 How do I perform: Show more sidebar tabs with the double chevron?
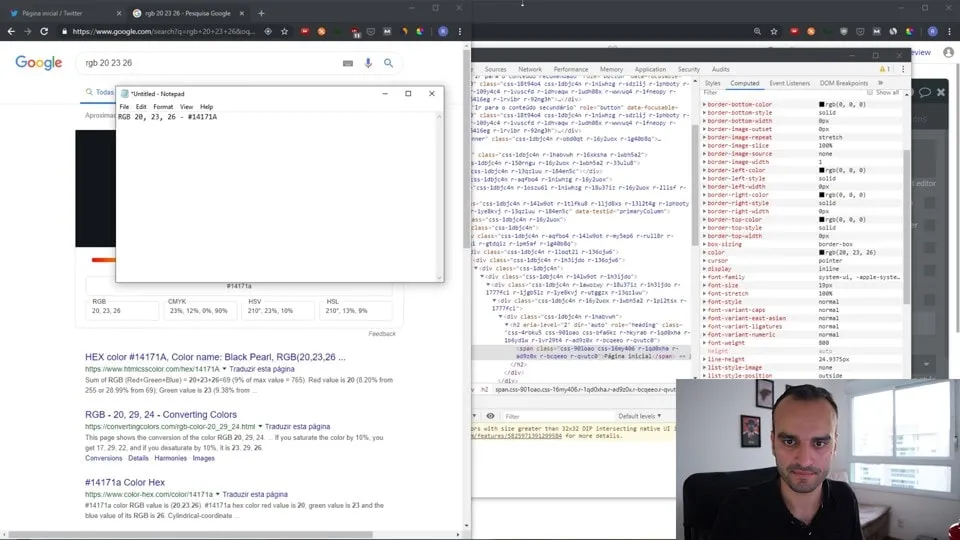880,83
